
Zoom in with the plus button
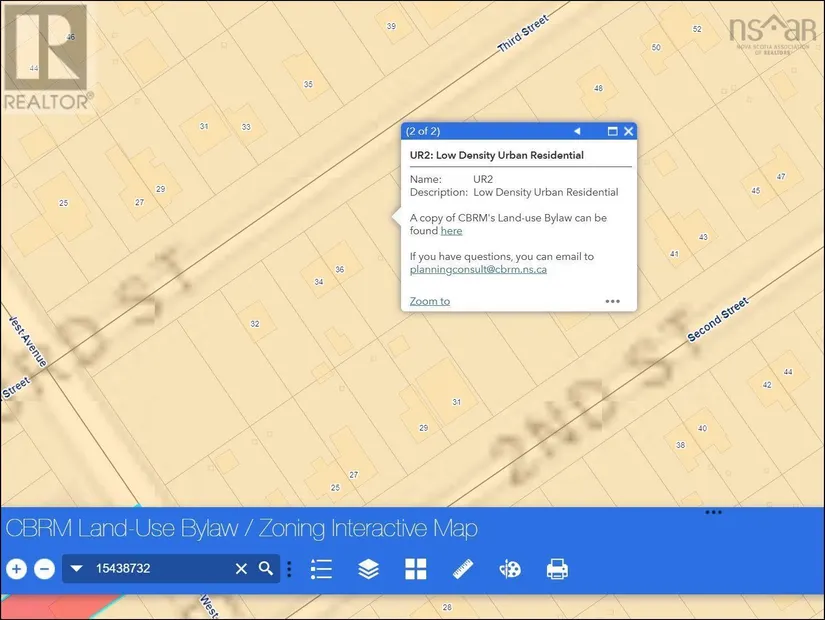coord(16,569)
